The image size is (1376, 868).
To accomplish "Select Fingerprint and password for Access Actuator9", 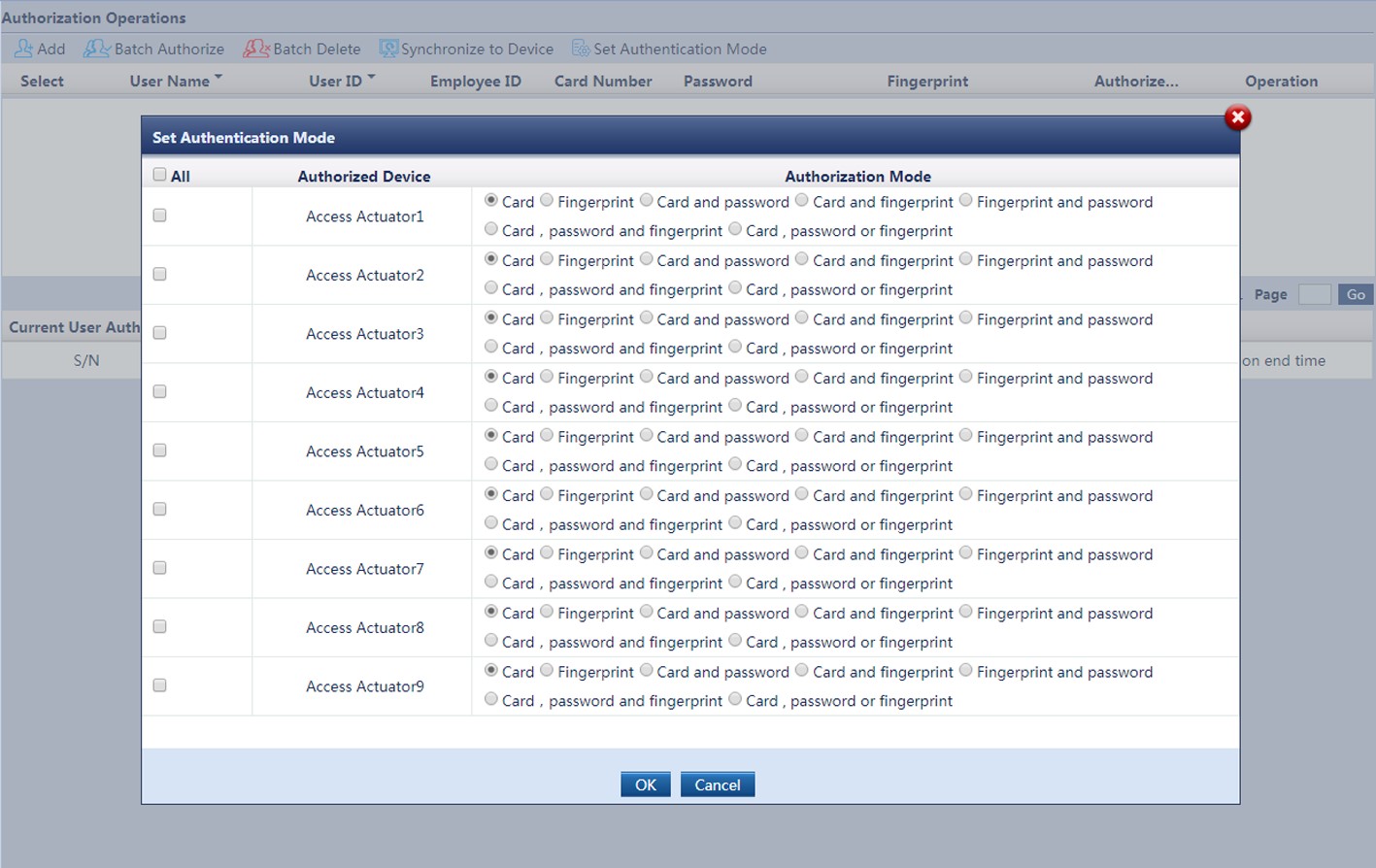I will coord(965,670).
